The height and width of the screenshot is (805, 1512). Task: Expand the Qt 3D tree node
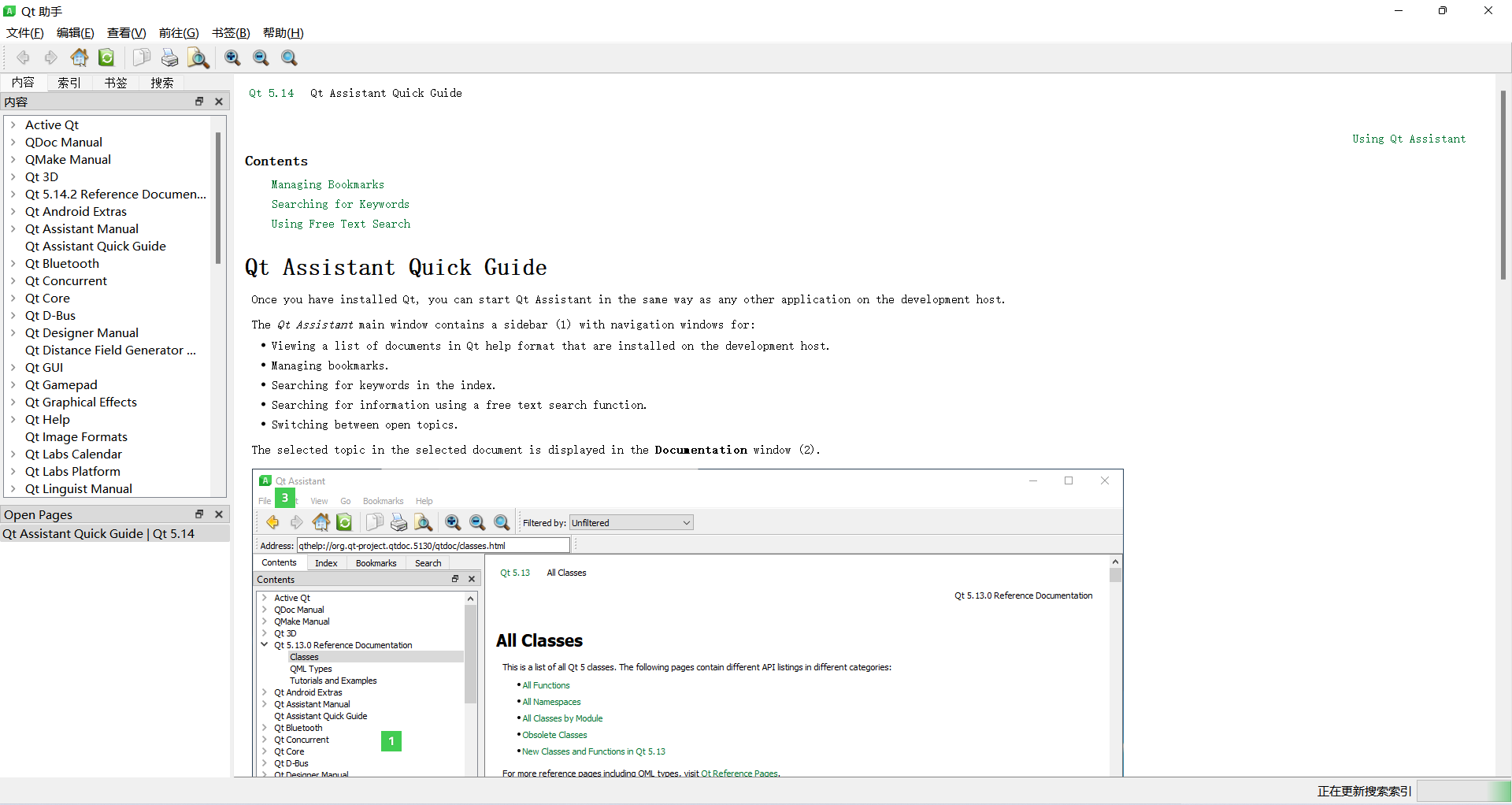tap(13, 176)
